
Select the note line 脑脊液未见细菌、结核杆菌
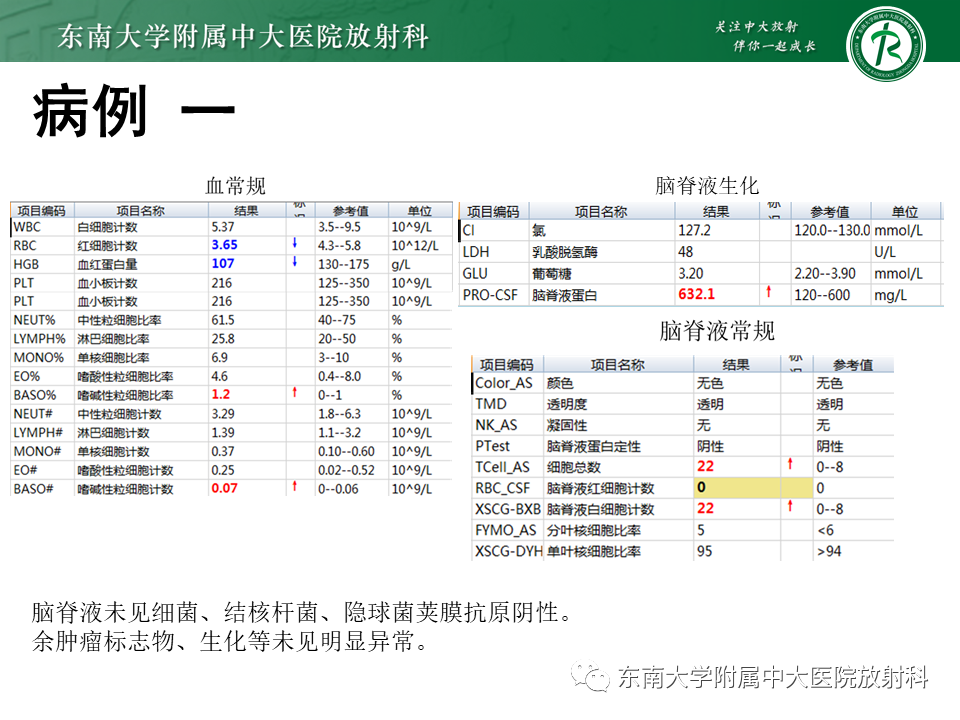(301, 612)
